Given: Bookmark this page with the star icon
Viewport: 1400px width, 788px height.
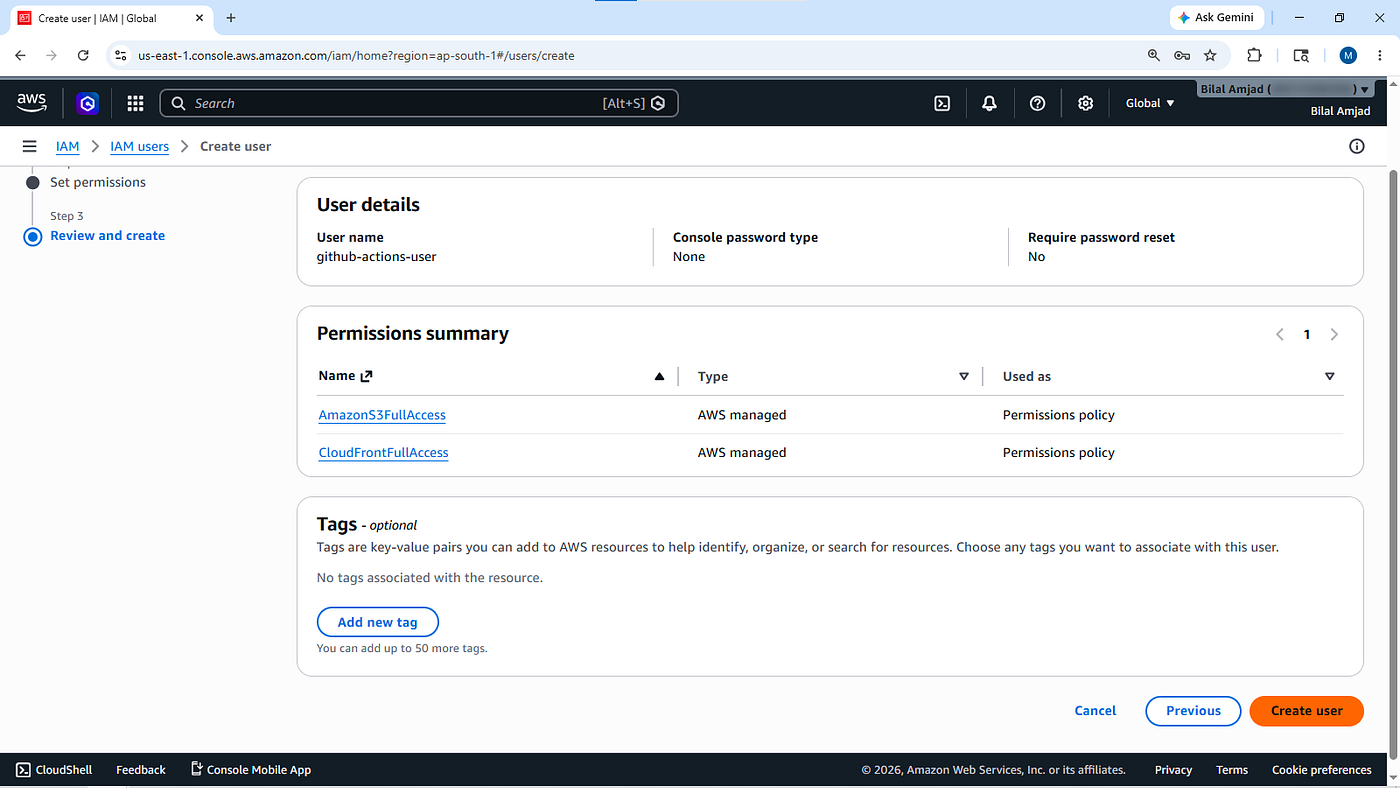Looking at the screenshot, I should (x=1210, y=56).
